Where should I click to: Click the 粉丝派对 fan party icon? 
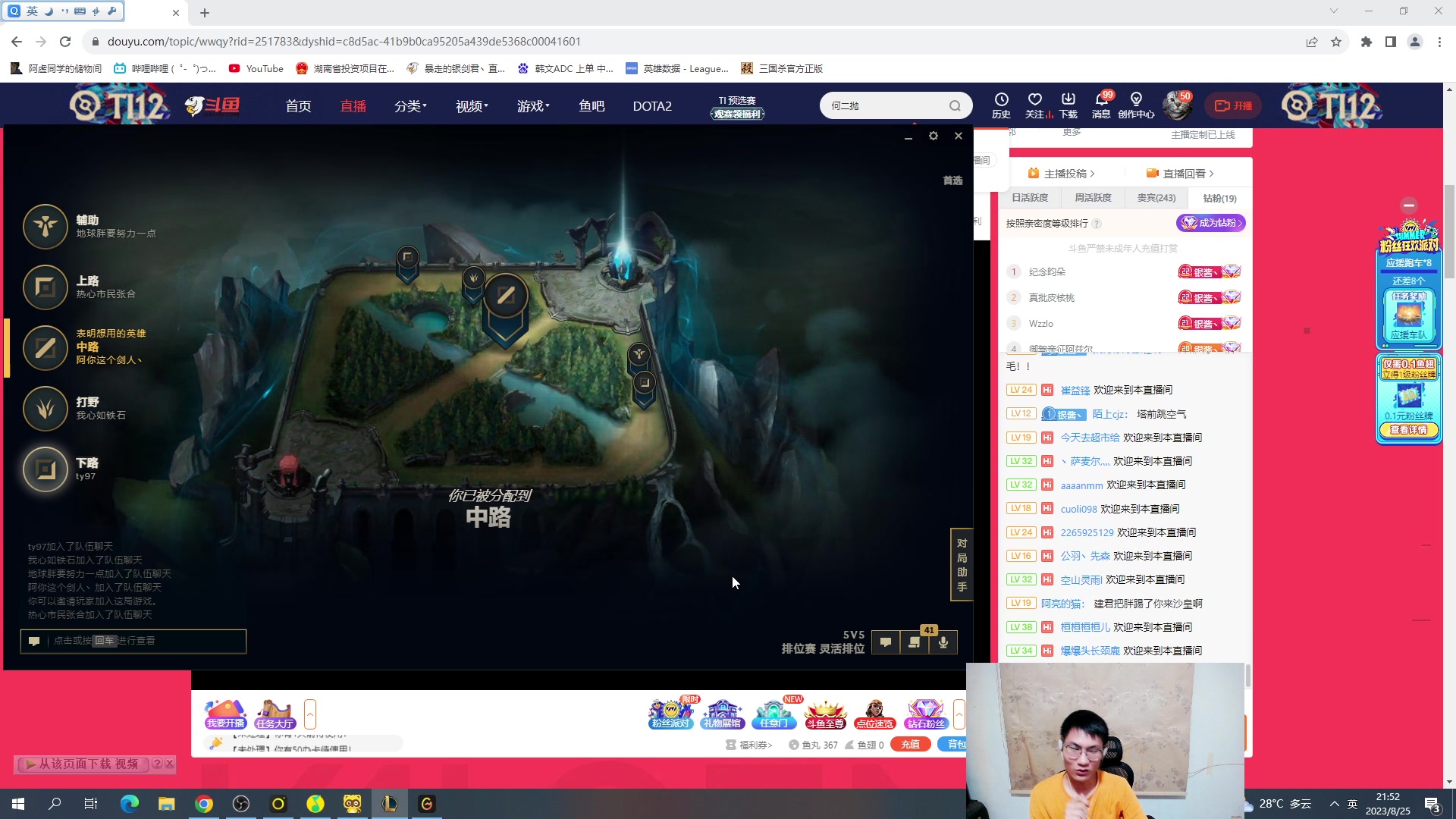click(x=670, y=713)
